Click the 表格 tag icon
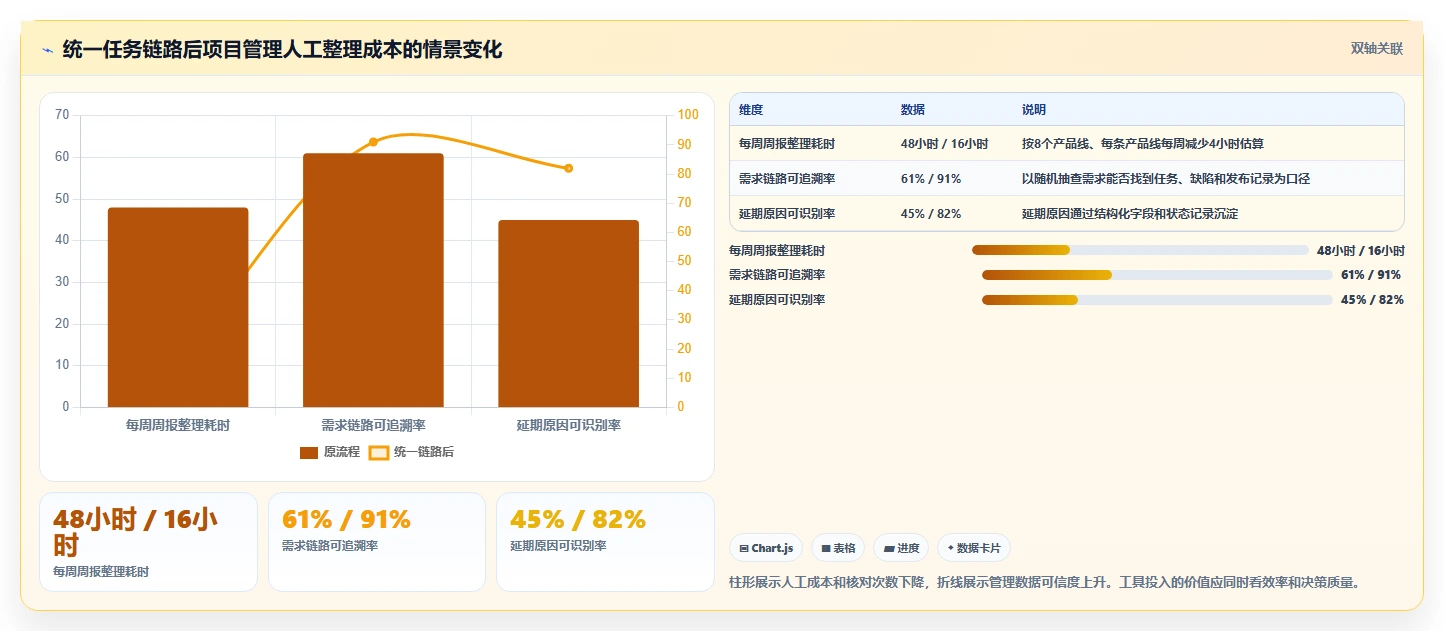1444x631 pixels. pyautogui.click(x=826, y=548)
